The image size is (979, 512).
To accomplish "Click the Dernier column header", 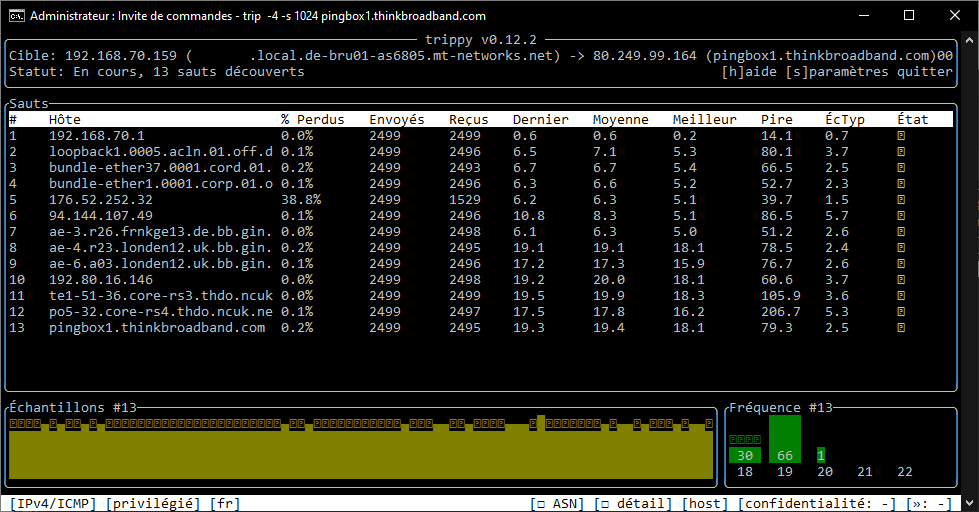I will tap(541, 119).
